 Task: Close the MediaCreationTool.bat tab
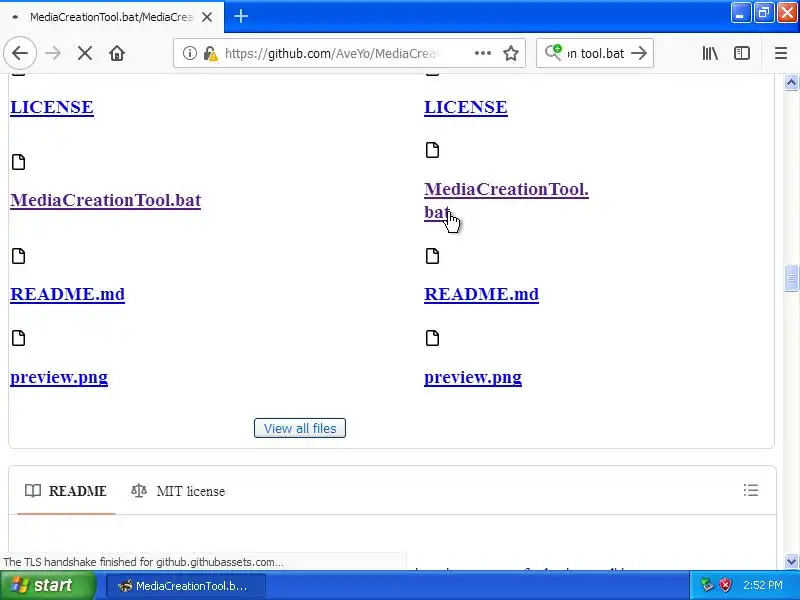coord(207,17)
